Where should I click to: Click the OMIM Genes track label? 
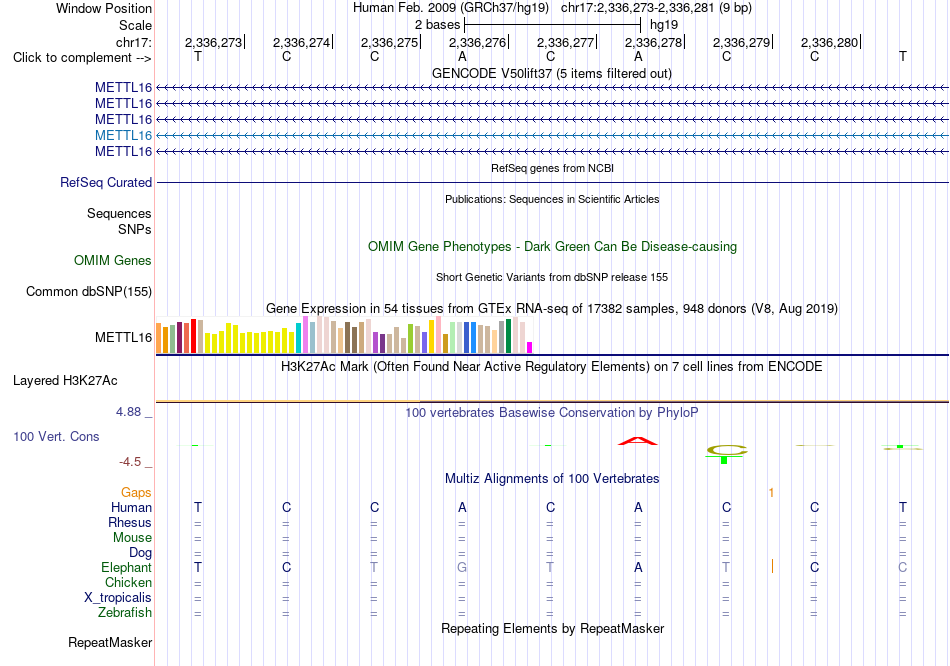[x=113, y=261]
